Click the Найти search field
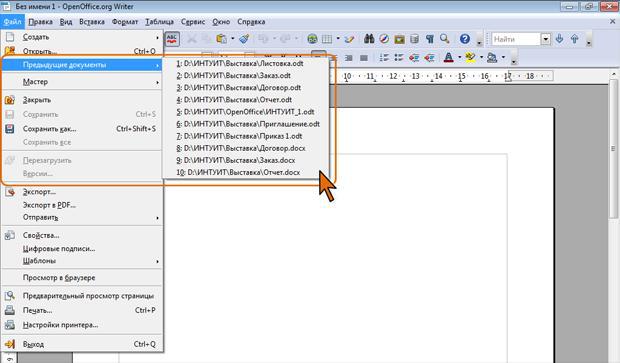Screen dimensions: 620x363 pyautogui.click(x=516, y=39)
